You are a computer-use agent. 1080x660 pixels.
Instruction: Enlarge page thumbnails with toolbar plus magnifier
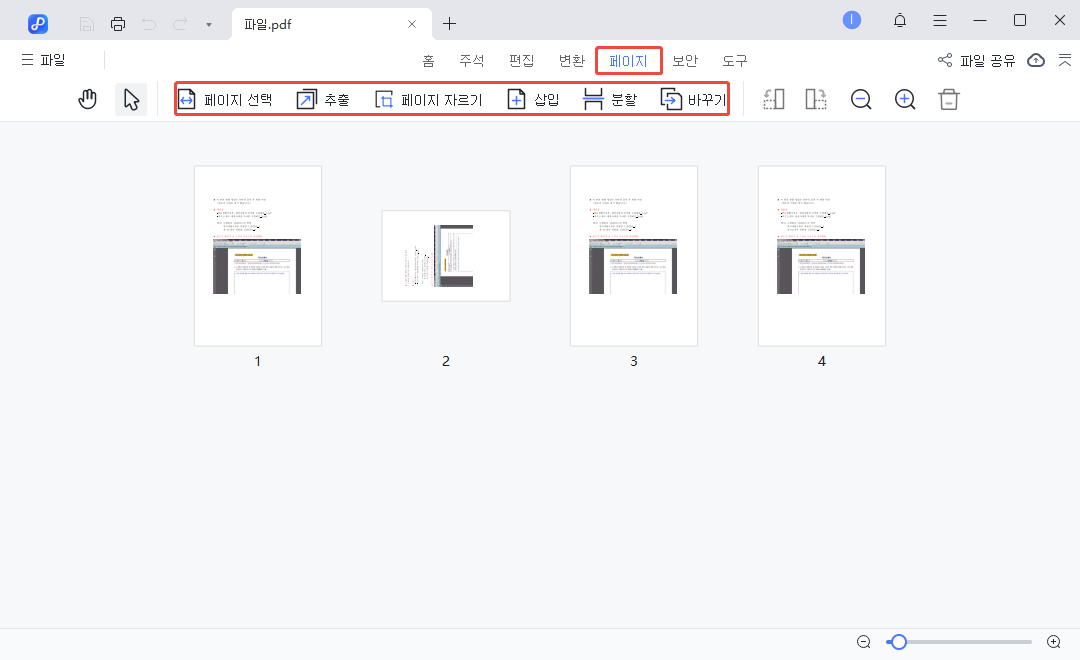(x=905, y=99)
